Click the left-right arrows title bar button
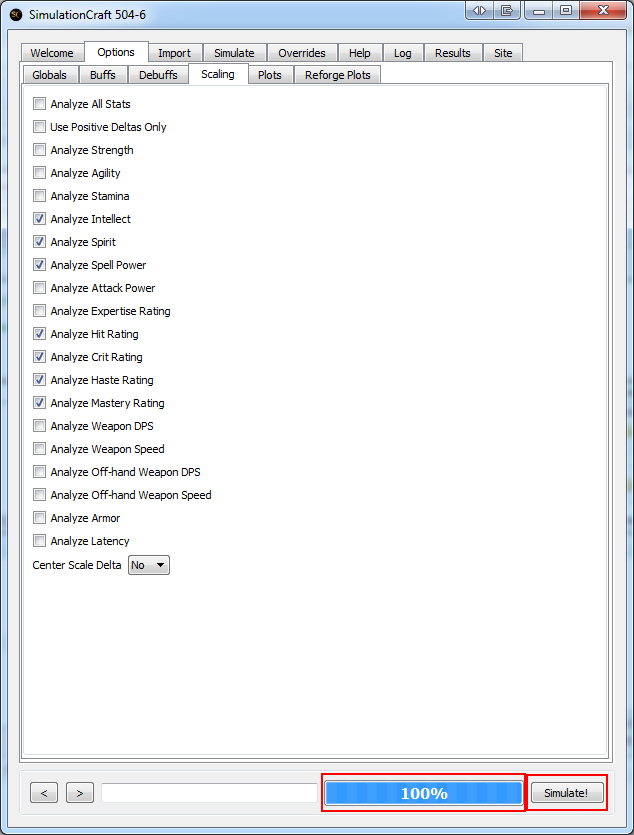 (x=480, y=11)
